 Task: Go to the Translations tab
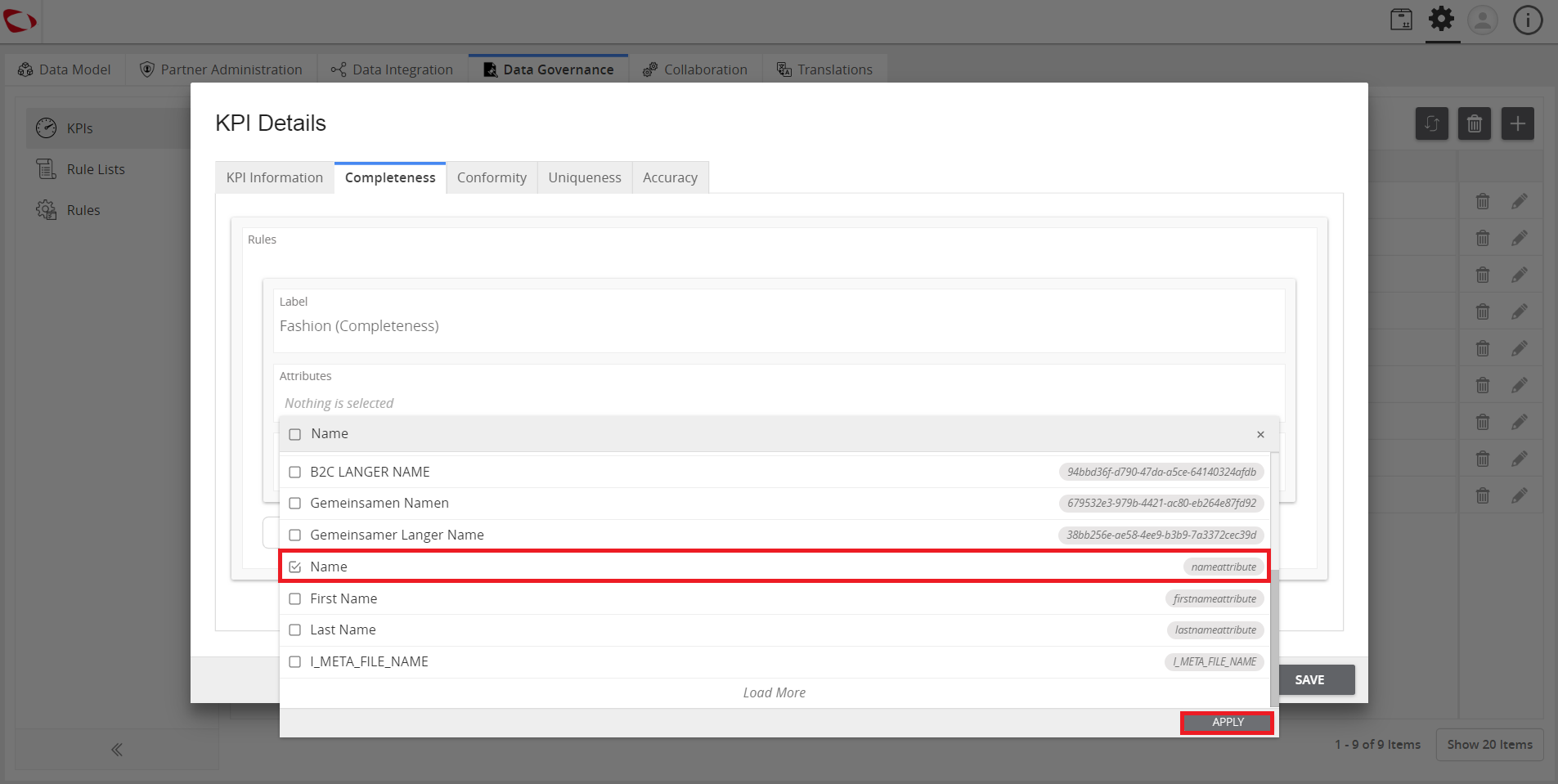click(824, 69)
